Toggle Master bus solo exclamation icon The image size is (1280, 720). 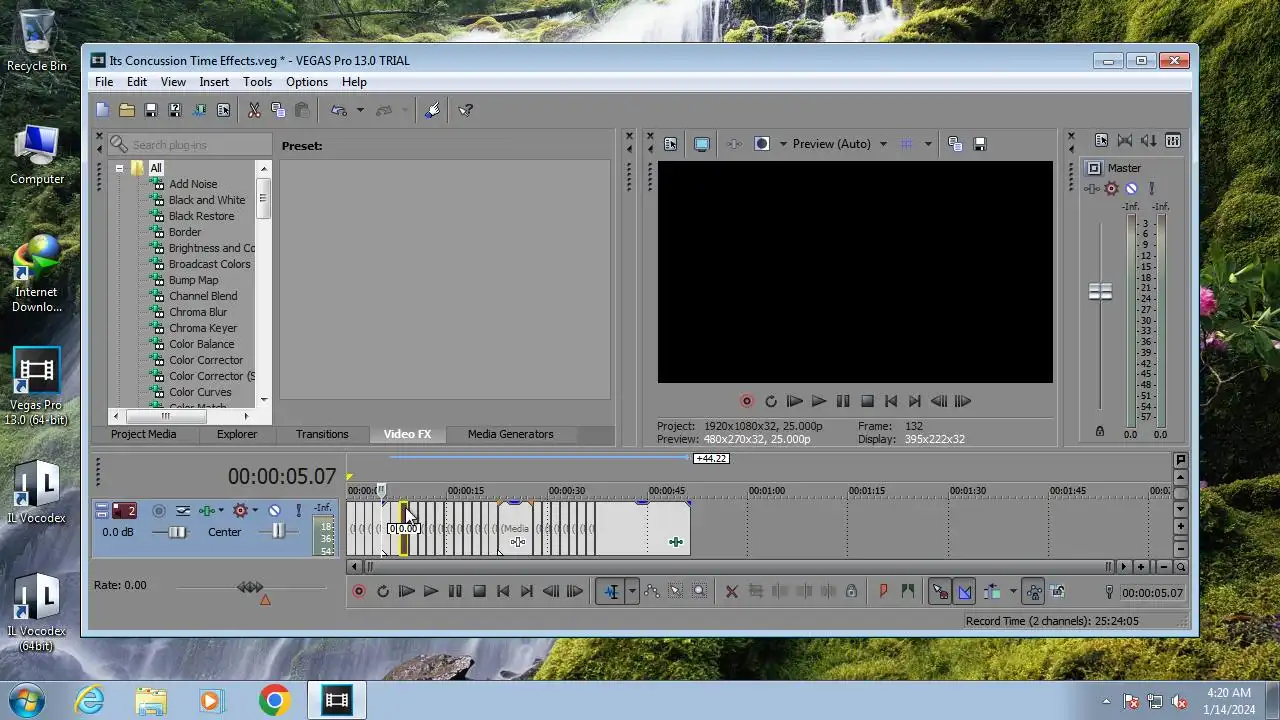pos(1151,188)
